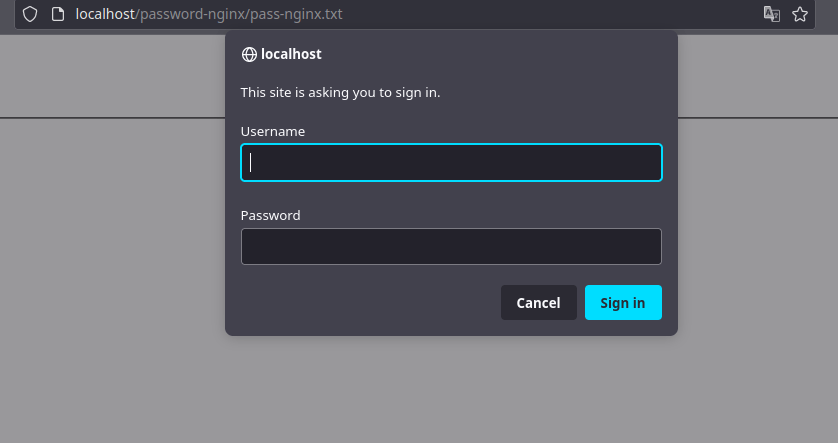Bookmark this page with the star icon

pyautogui.click(x=800, y=14)
